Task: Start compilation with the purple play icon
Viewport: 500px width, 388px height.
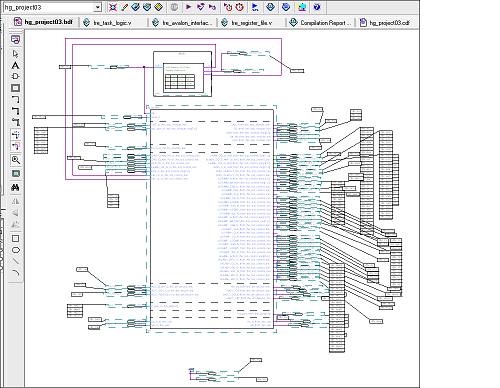Action: (188, 7)
